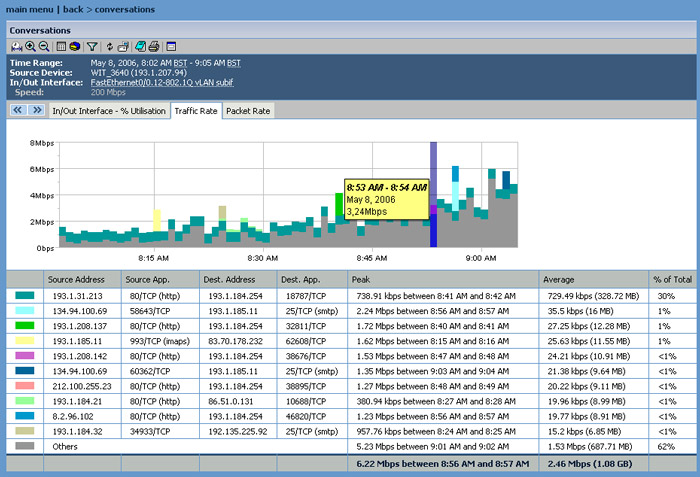Image resolution: width=700 pixels, height=477 pixels.
Task: Click light green swatch for 193.1.184.21
Action: coord(25,401)
